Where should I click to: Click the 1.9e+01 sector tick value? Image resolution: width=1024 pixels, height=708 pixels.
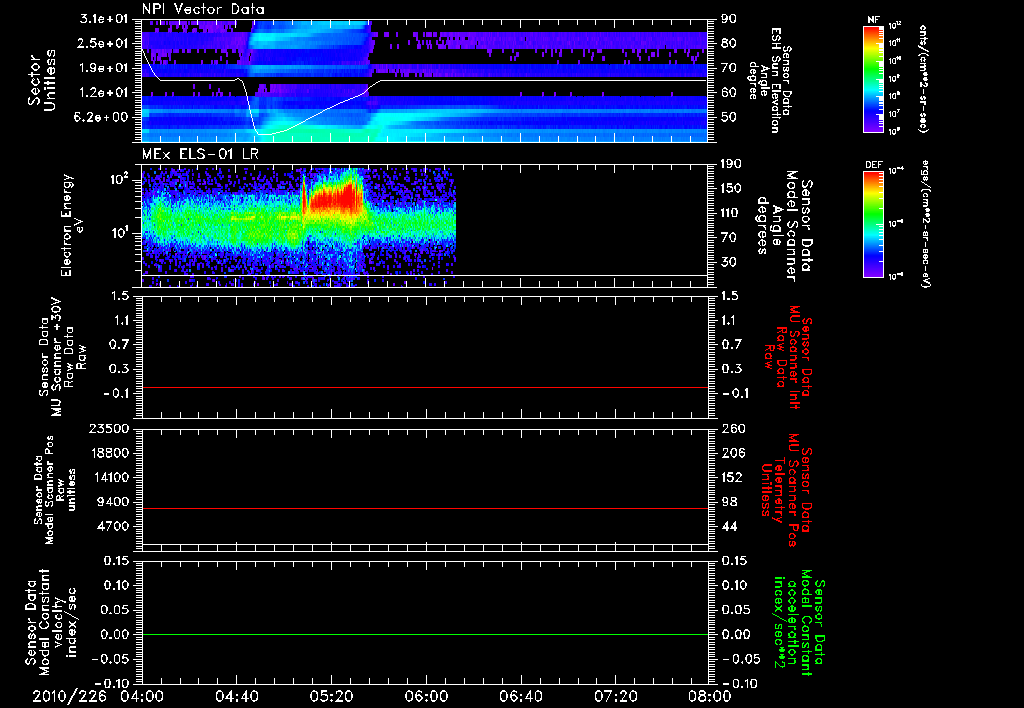pyautogui.click(x=106, y=68)
